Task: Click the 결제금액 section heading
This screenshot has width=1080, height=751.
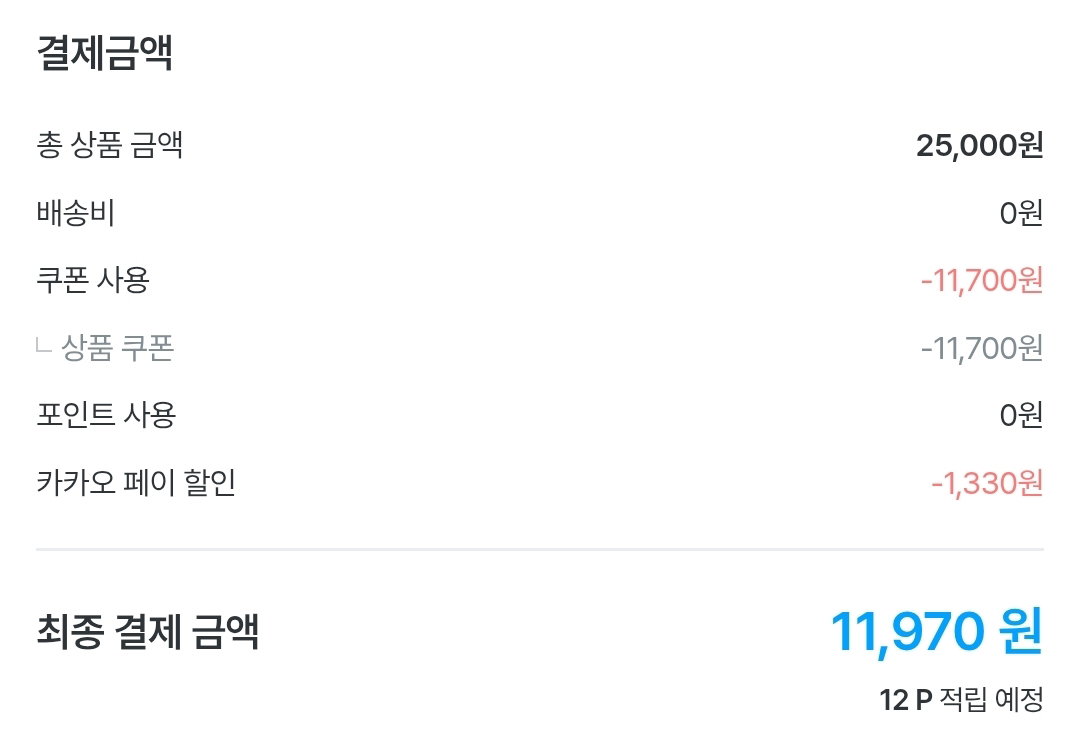Action: 104,53
